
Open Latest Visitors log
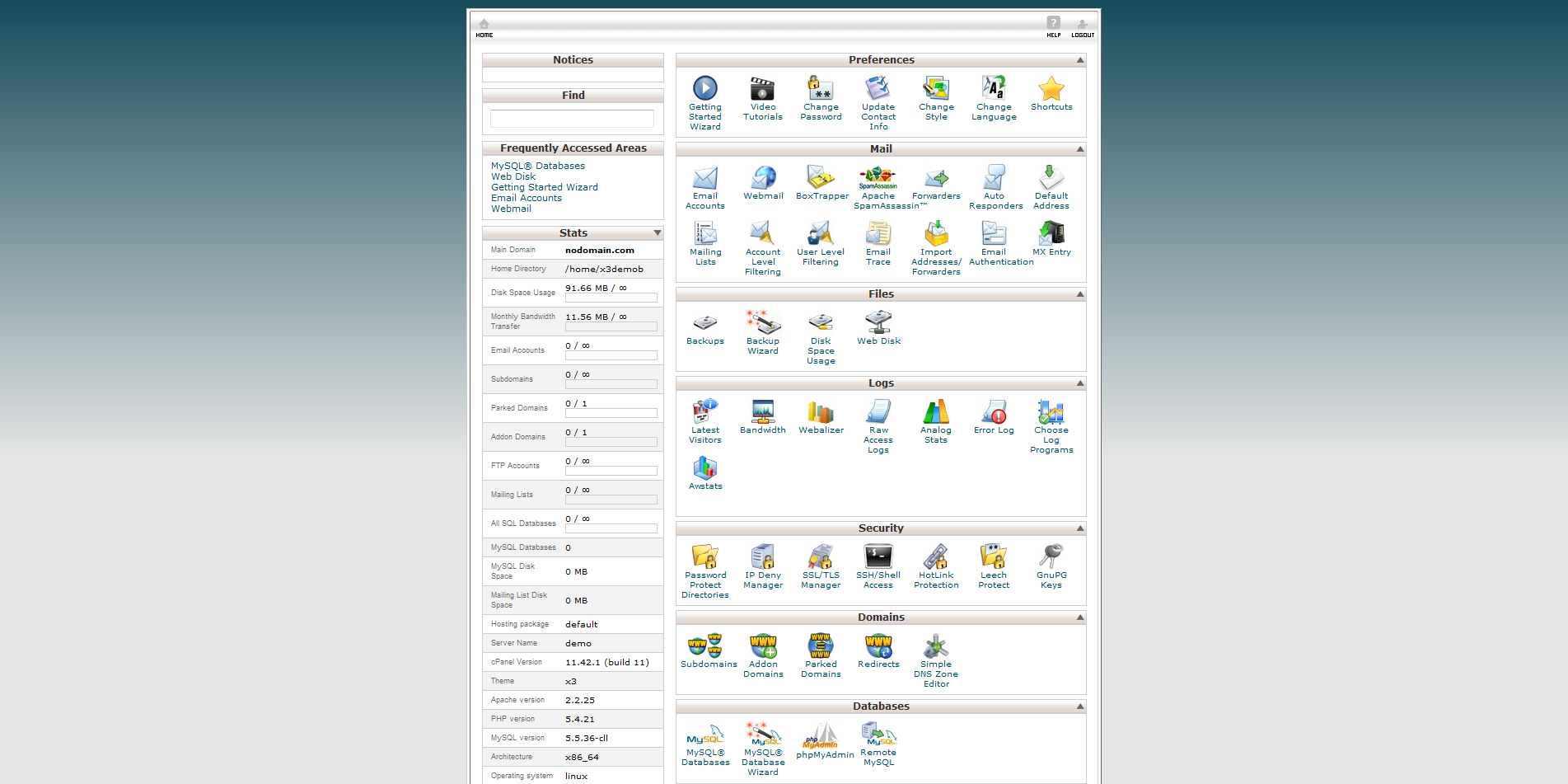pos(705,411)
